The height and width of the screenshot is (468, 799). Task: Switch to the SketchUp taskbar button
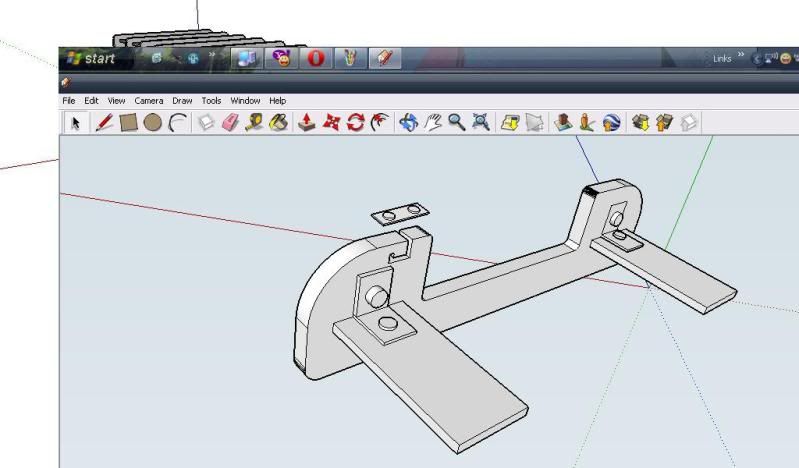coord(385,58)
